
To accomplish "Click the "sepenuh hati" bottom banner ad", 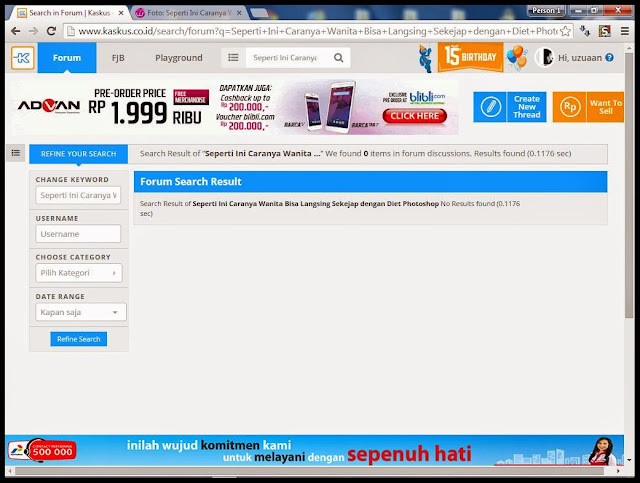I will pyautogui.click(x=314, y=450).
